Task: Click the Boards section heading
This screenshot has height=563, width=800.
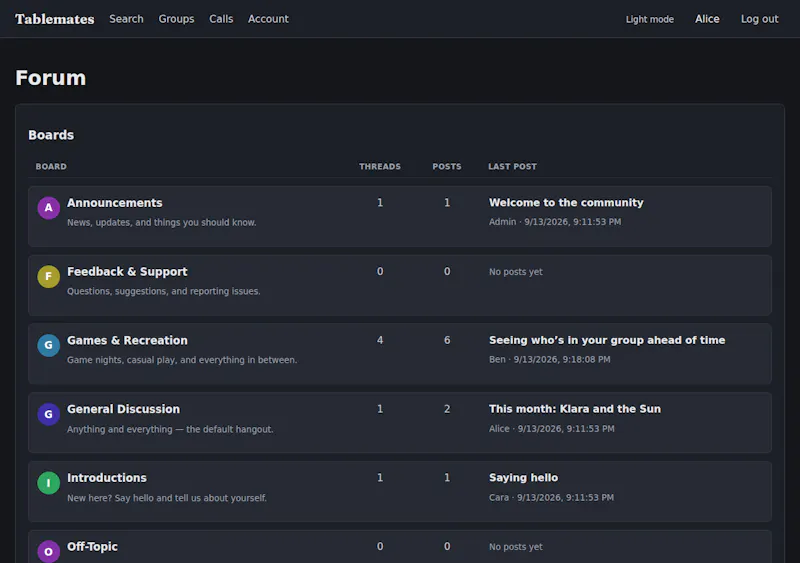Action: 51,135
